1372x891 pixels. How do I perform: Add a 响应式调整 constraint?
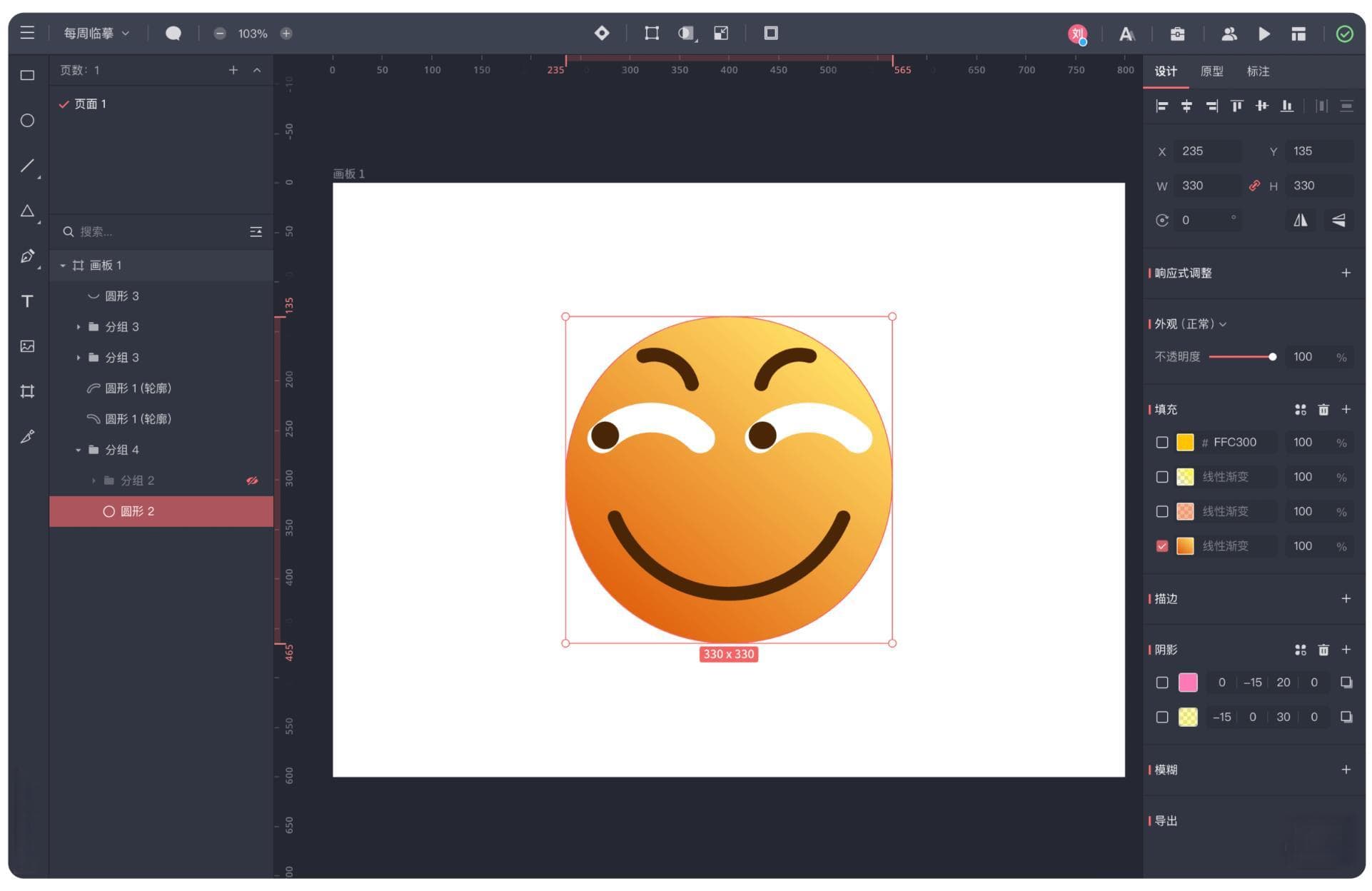(x=1346, y=273)
